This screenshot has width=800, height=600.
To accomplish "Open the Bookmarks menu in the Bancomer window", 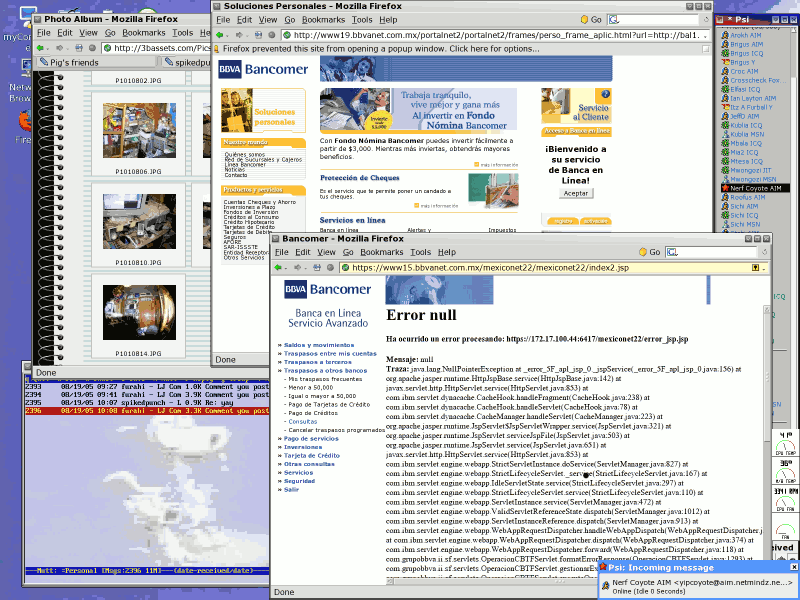I will (x=382, y=252).
